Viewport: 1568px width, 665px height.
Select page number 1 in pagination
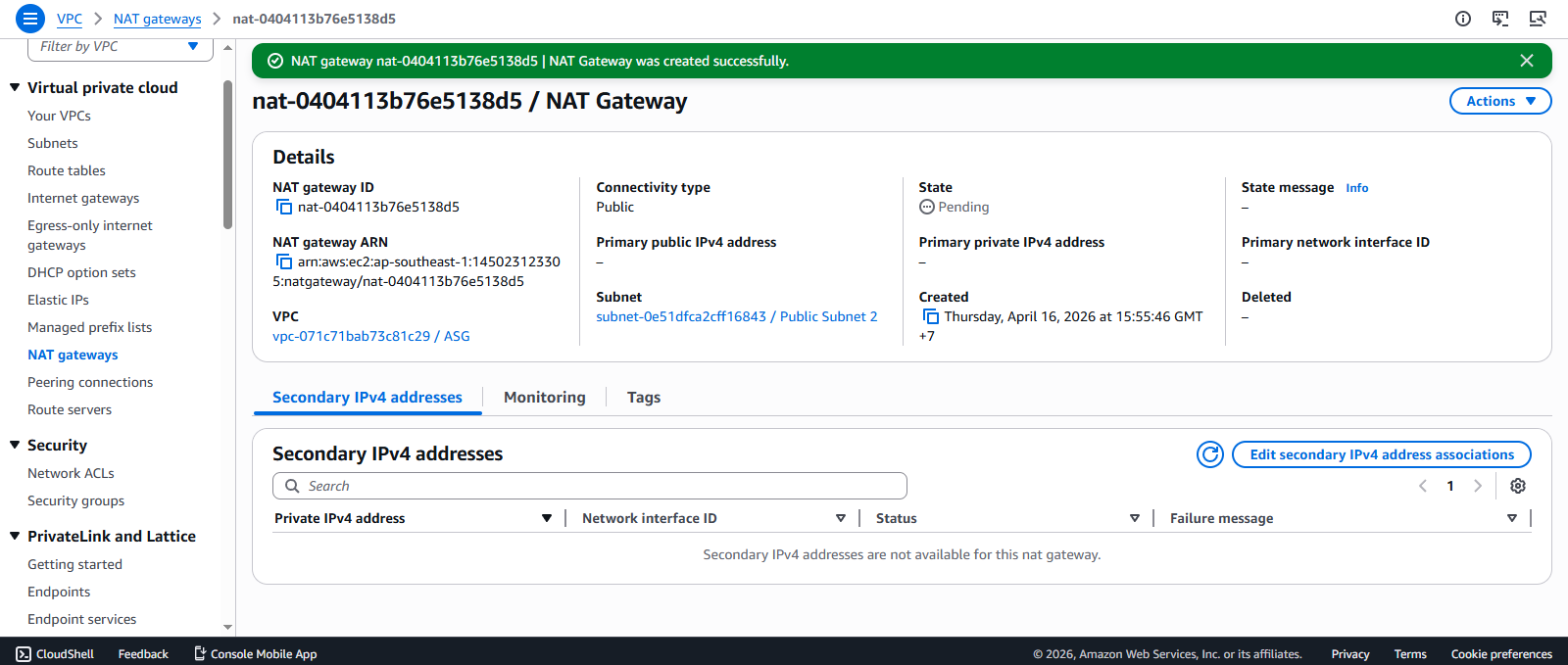point(1450,486)
